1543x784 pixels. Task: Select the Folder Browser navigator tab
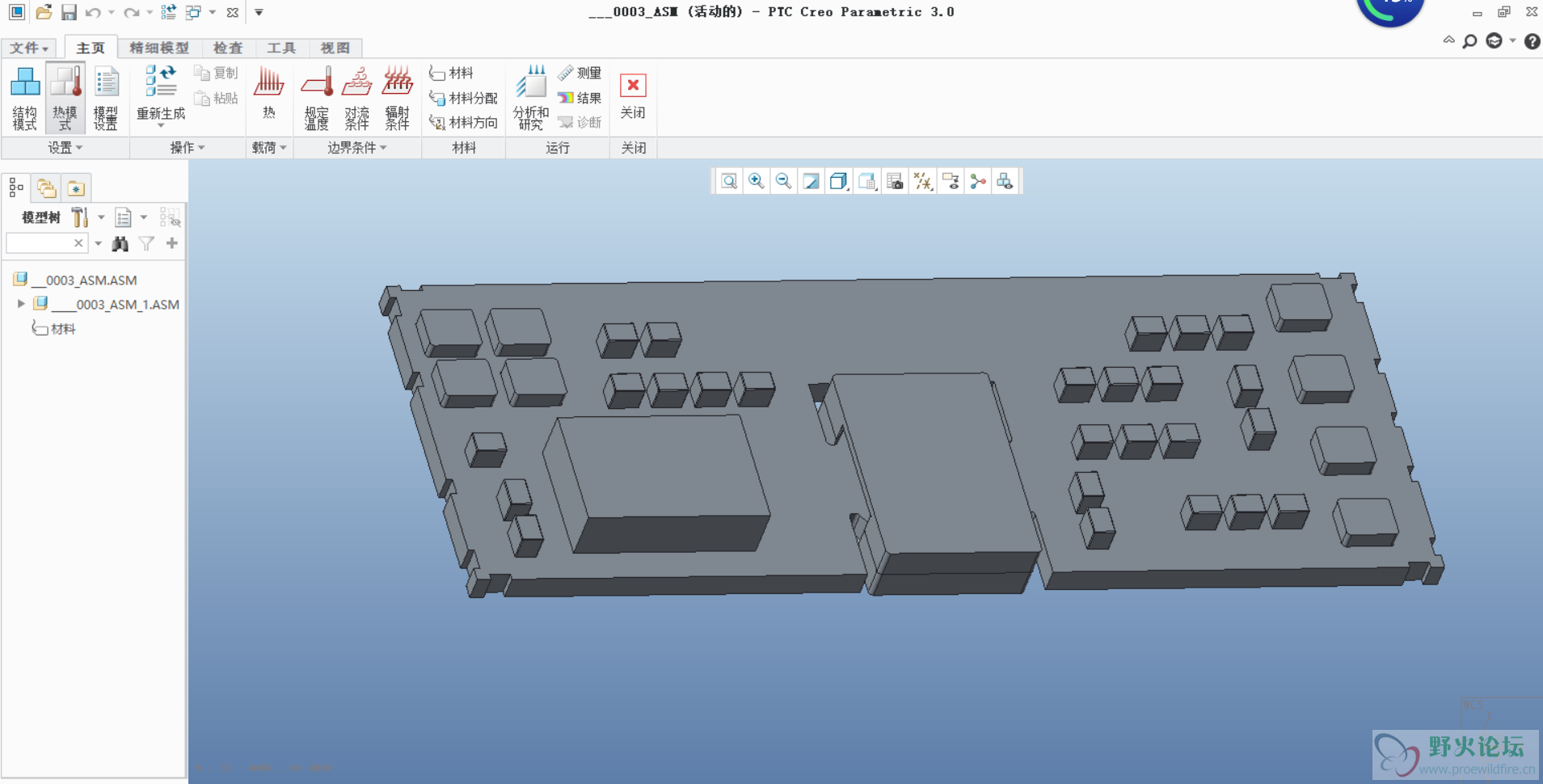[46, 188]
